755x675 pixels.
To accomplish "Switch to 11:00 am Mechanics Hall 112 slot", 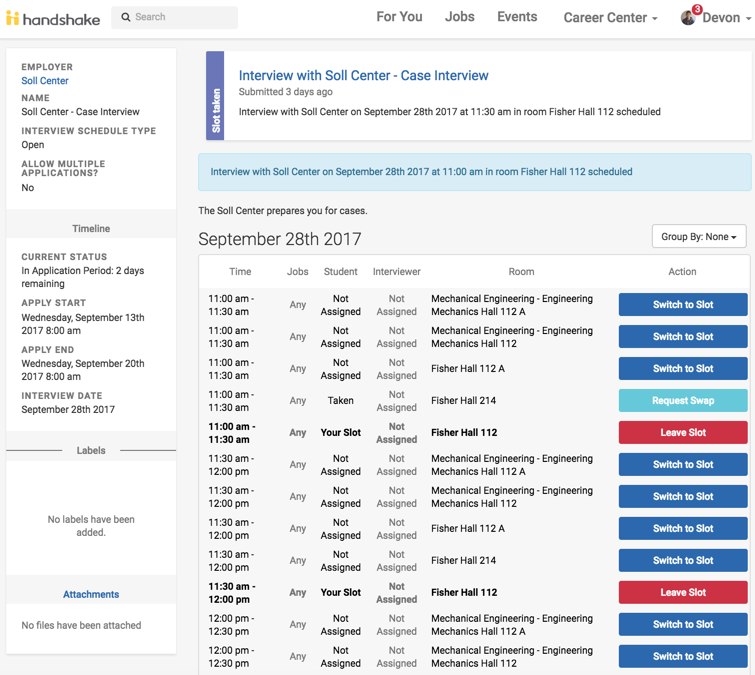I will [x=683, y=337].
